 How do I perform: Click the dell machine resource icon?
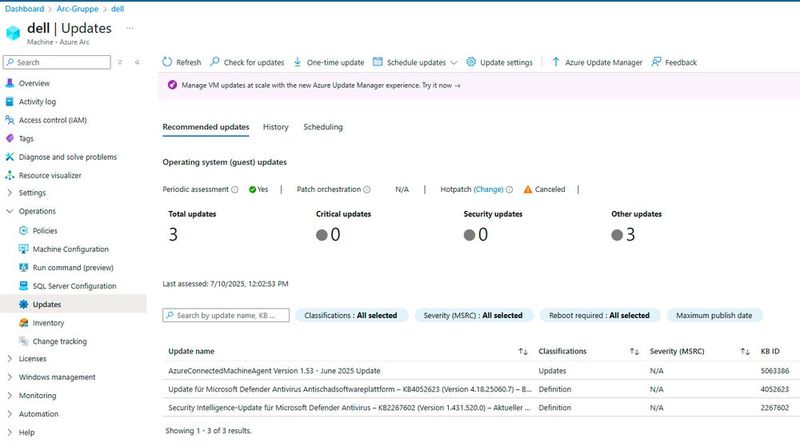coord(13,33)
